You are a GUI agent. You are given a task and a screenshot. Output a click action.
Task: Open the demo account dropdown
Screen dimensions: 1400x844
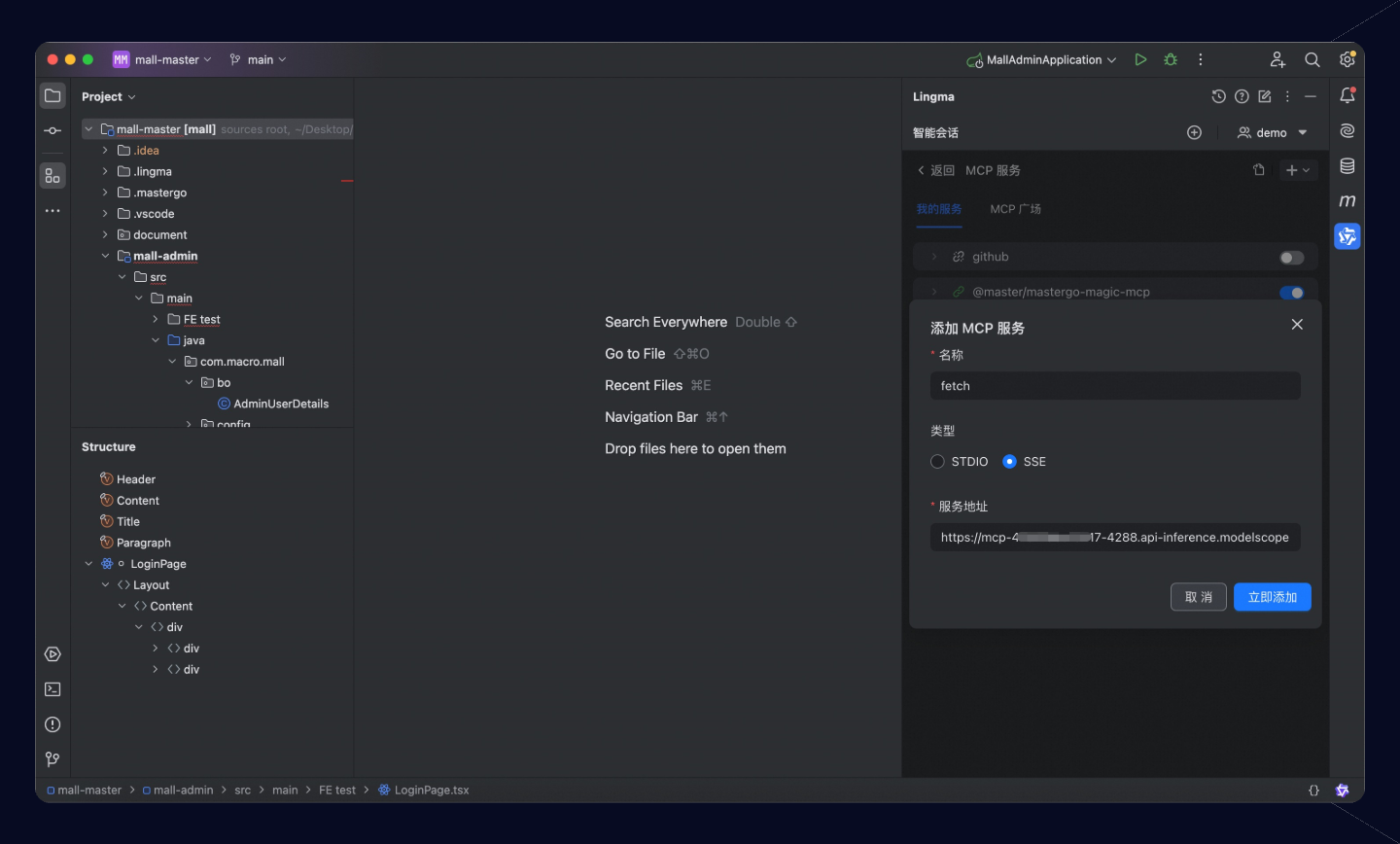(1273, 132)
